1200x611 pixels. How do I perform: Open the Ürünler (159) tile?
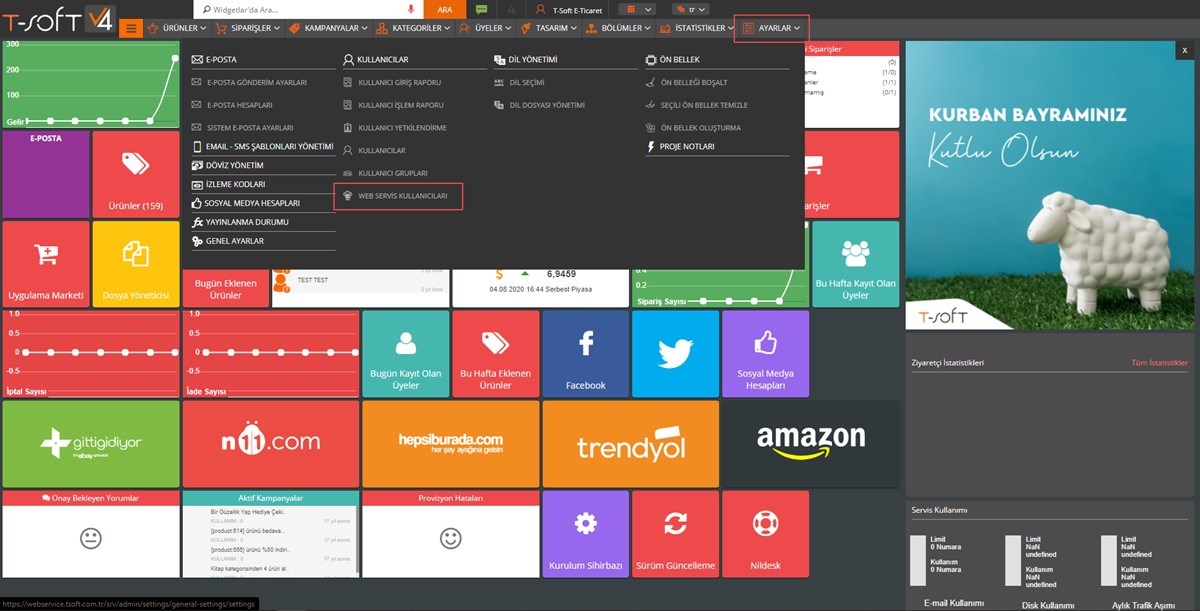tap(136, 175)
